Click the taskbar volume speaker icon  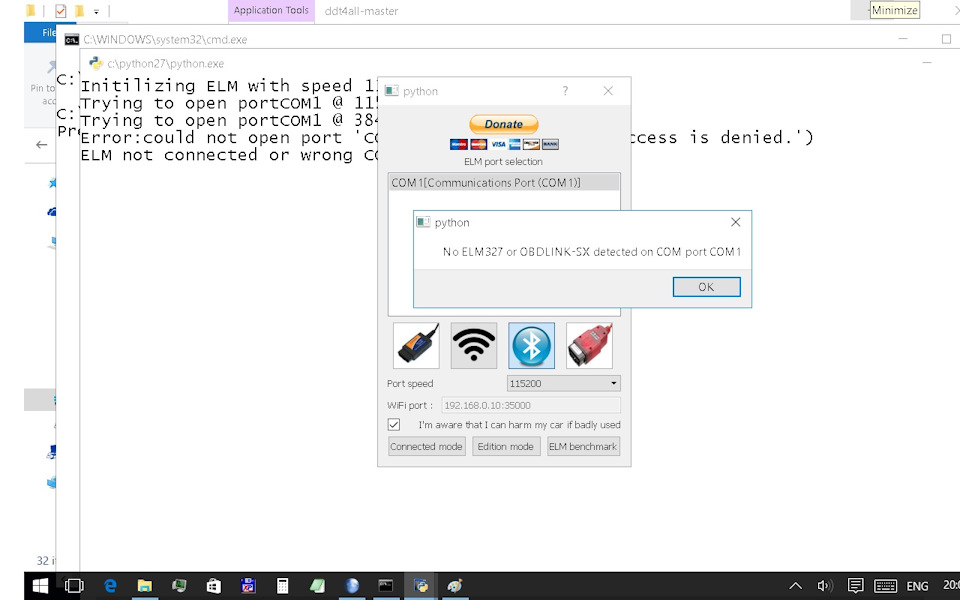coord(825,586)
